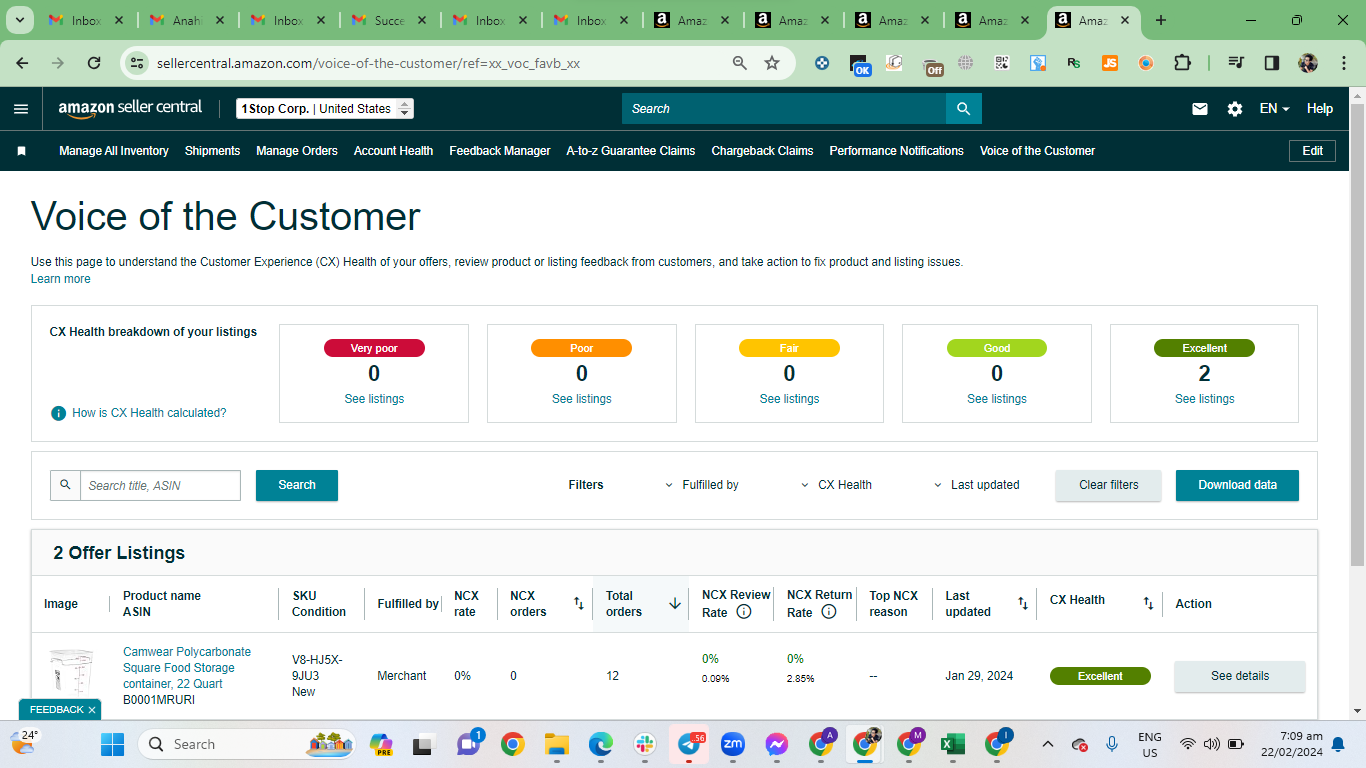
Task: Launch Excel from the taskbar
Action: click(x=952, y=744)
